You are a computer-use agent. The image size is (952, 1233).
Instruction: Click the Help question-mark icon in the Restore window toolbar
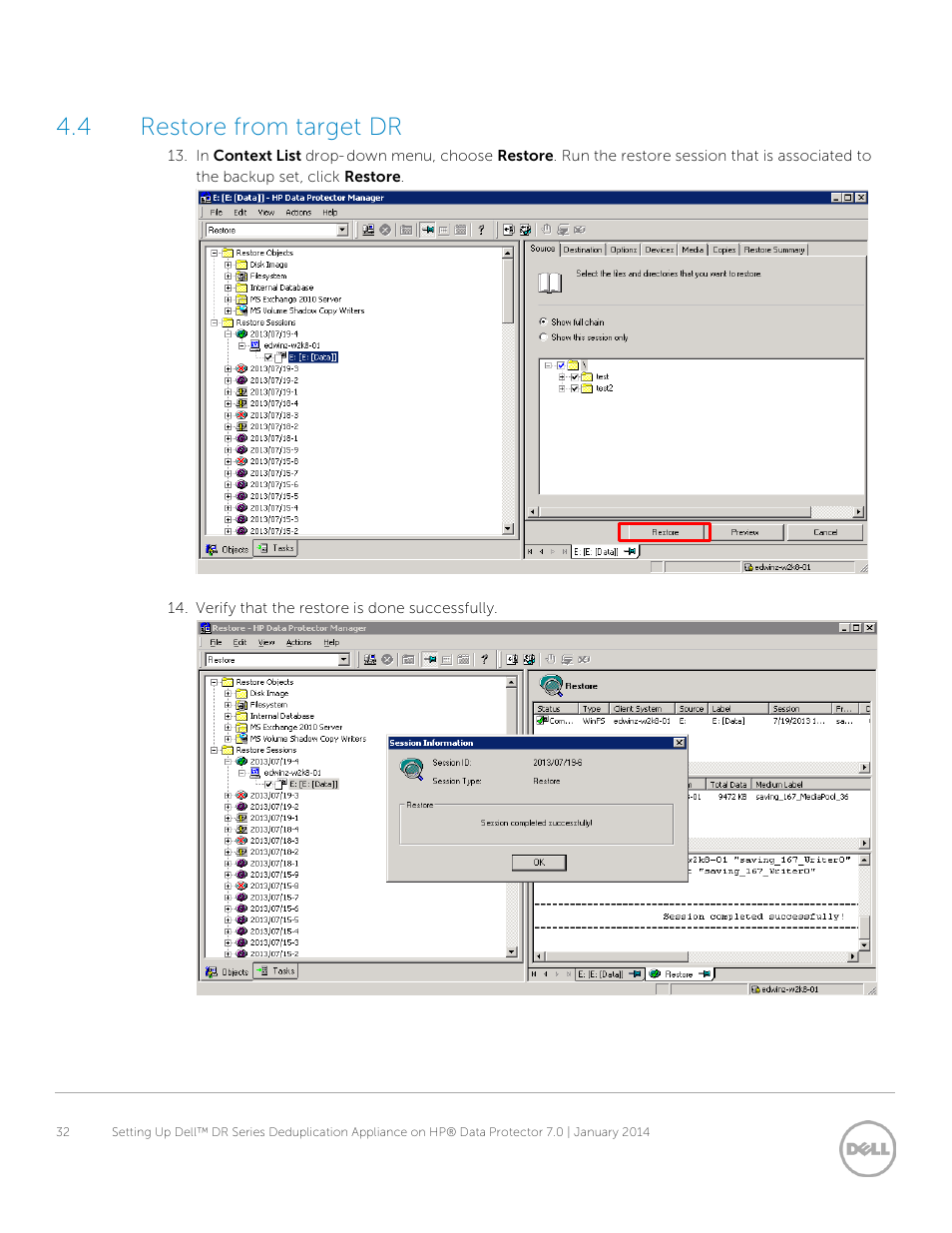[x=484, y=659]
